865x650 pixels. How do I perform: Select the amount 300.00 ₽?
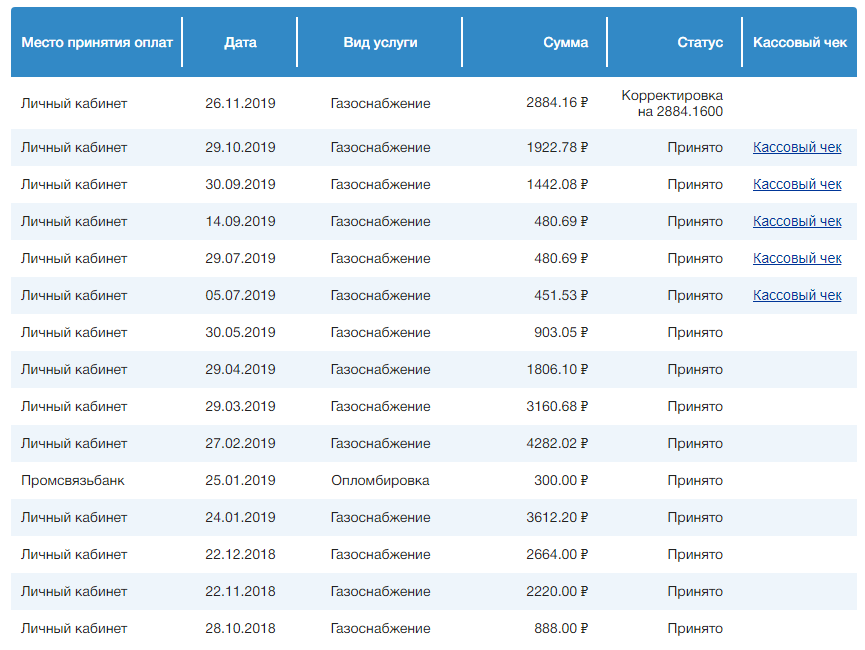(561, 480)
